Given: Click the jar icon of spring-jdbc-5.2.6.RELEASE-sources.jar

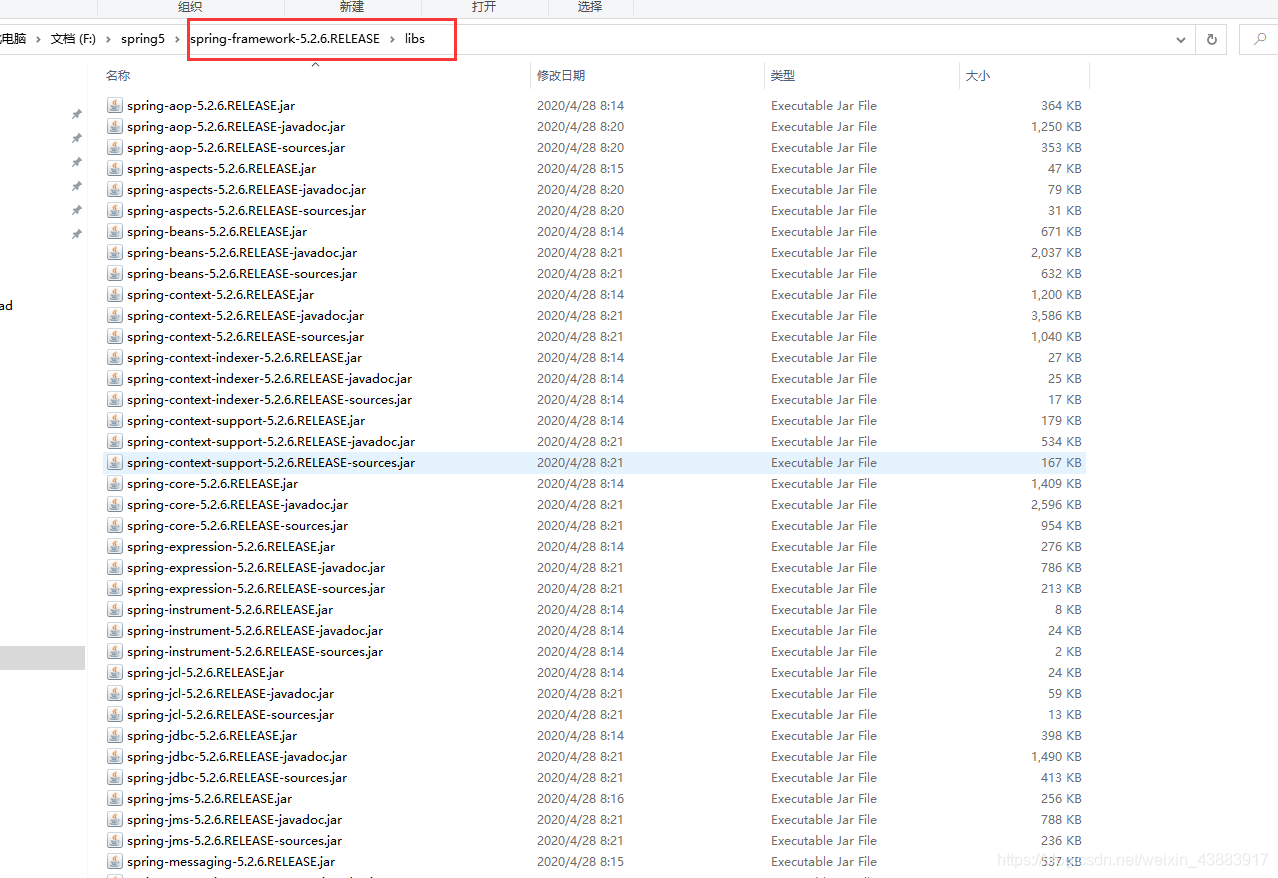Looking at the screenshot, I should 114,777.
